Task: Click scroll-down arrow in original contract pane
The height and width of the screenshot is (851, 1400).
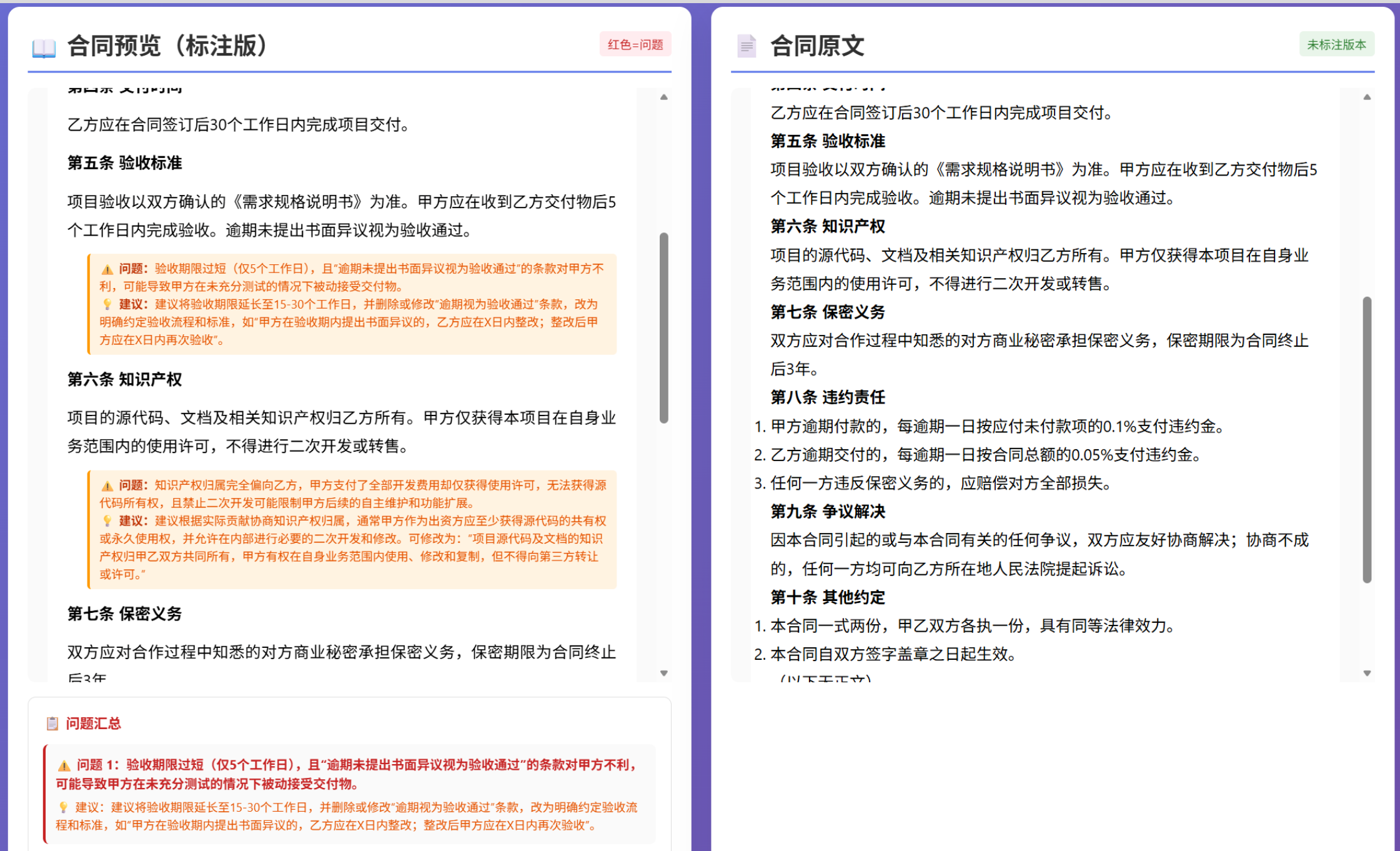Action: (x=1367, y=673)
